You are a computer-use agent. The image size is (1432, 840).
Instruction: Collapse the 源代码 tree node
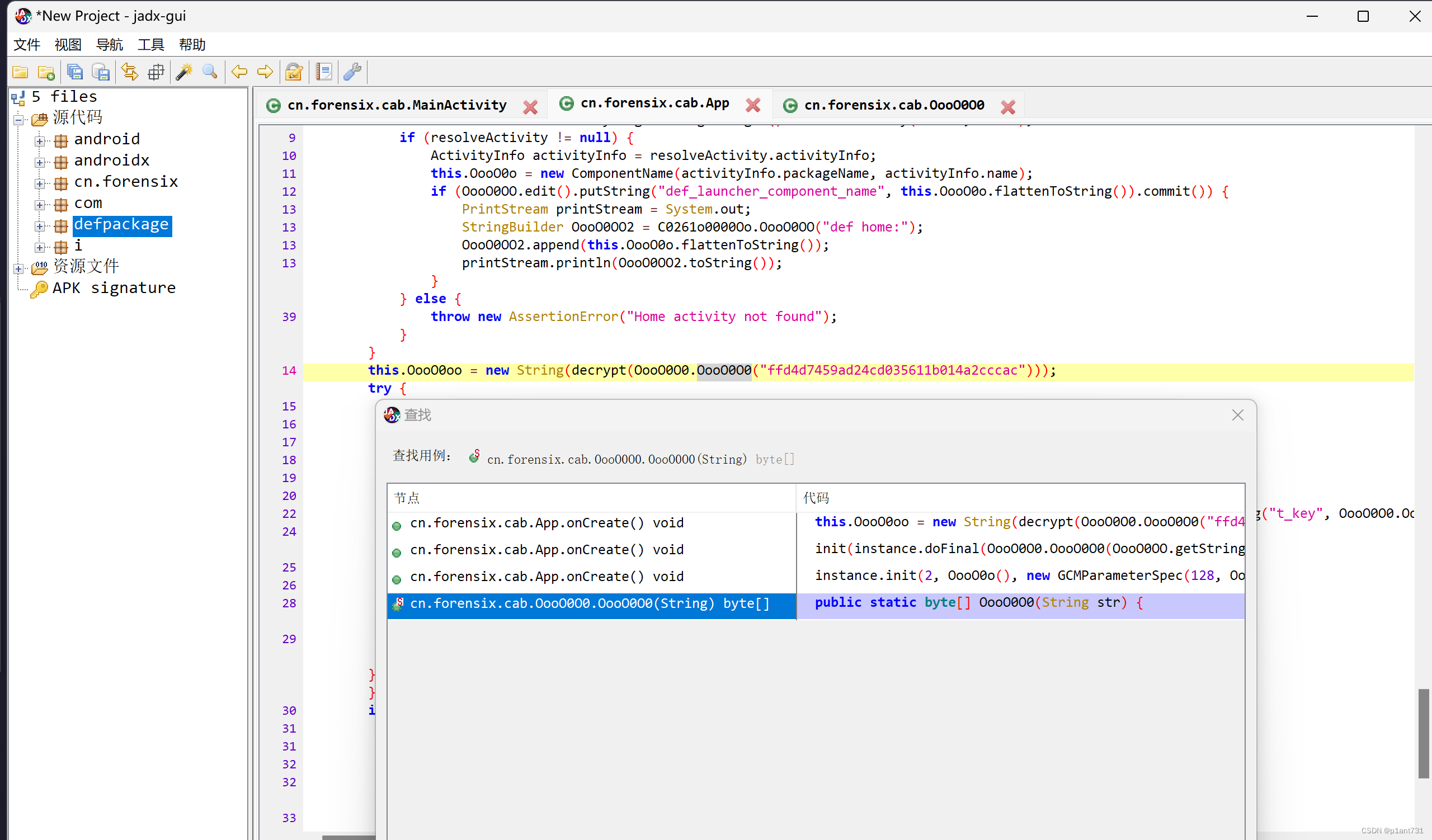click(19, 120)
